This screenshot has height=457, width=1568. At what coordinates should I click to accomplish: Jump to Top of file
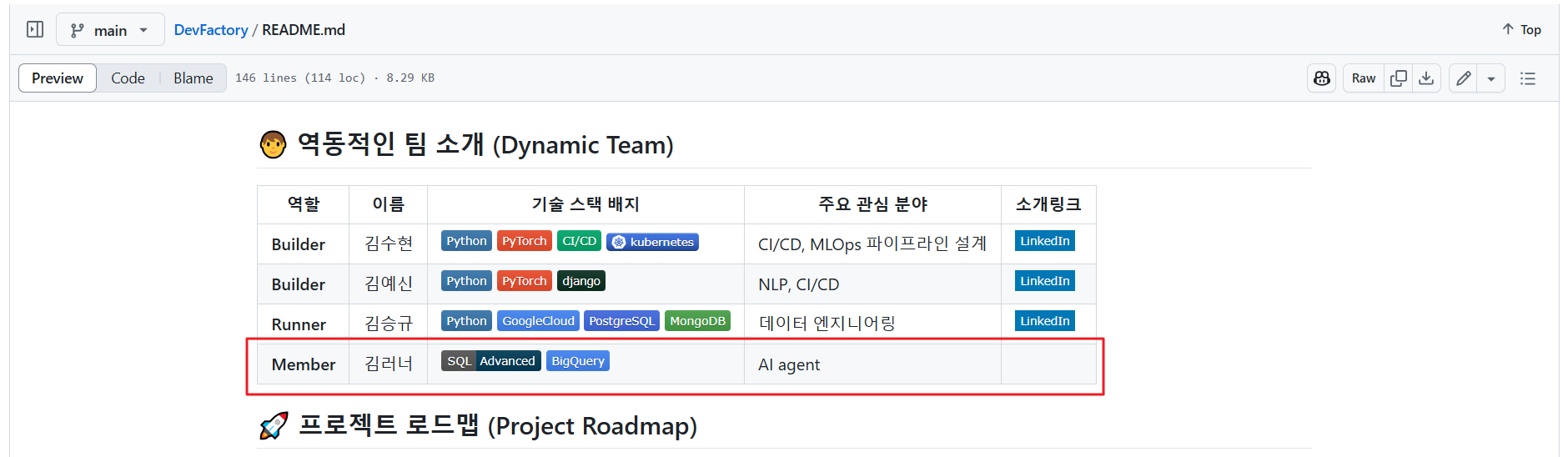pos(1521,30)
